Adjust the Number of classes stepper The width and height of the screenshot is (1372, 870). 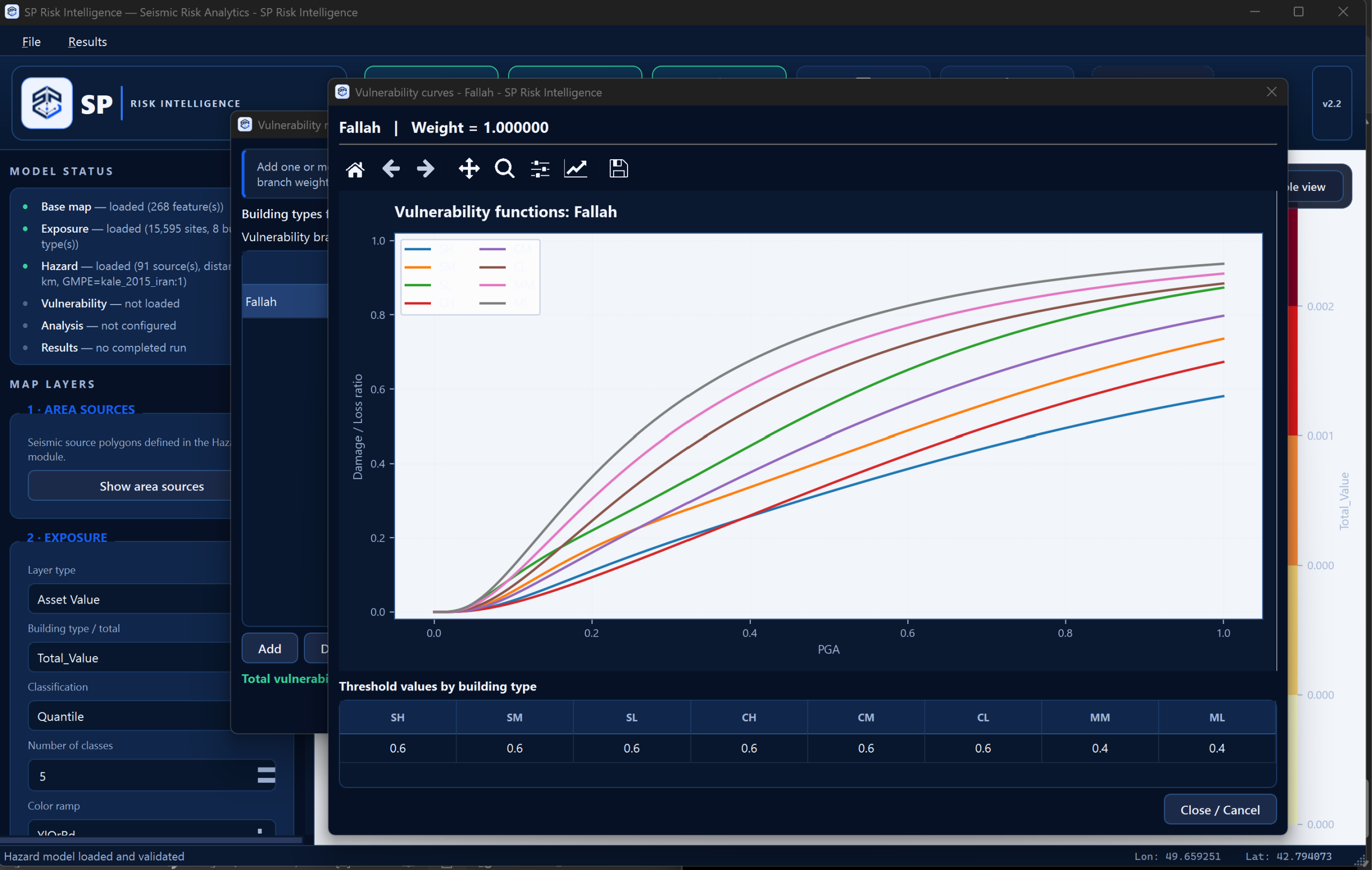(x=266, y=776)
